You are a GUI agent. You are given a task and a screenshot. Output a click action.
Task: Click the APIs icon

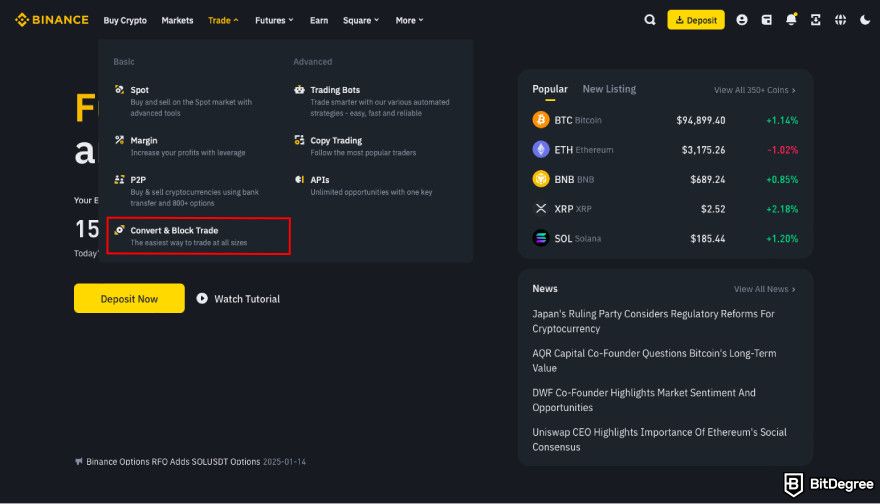coord(299,179)
